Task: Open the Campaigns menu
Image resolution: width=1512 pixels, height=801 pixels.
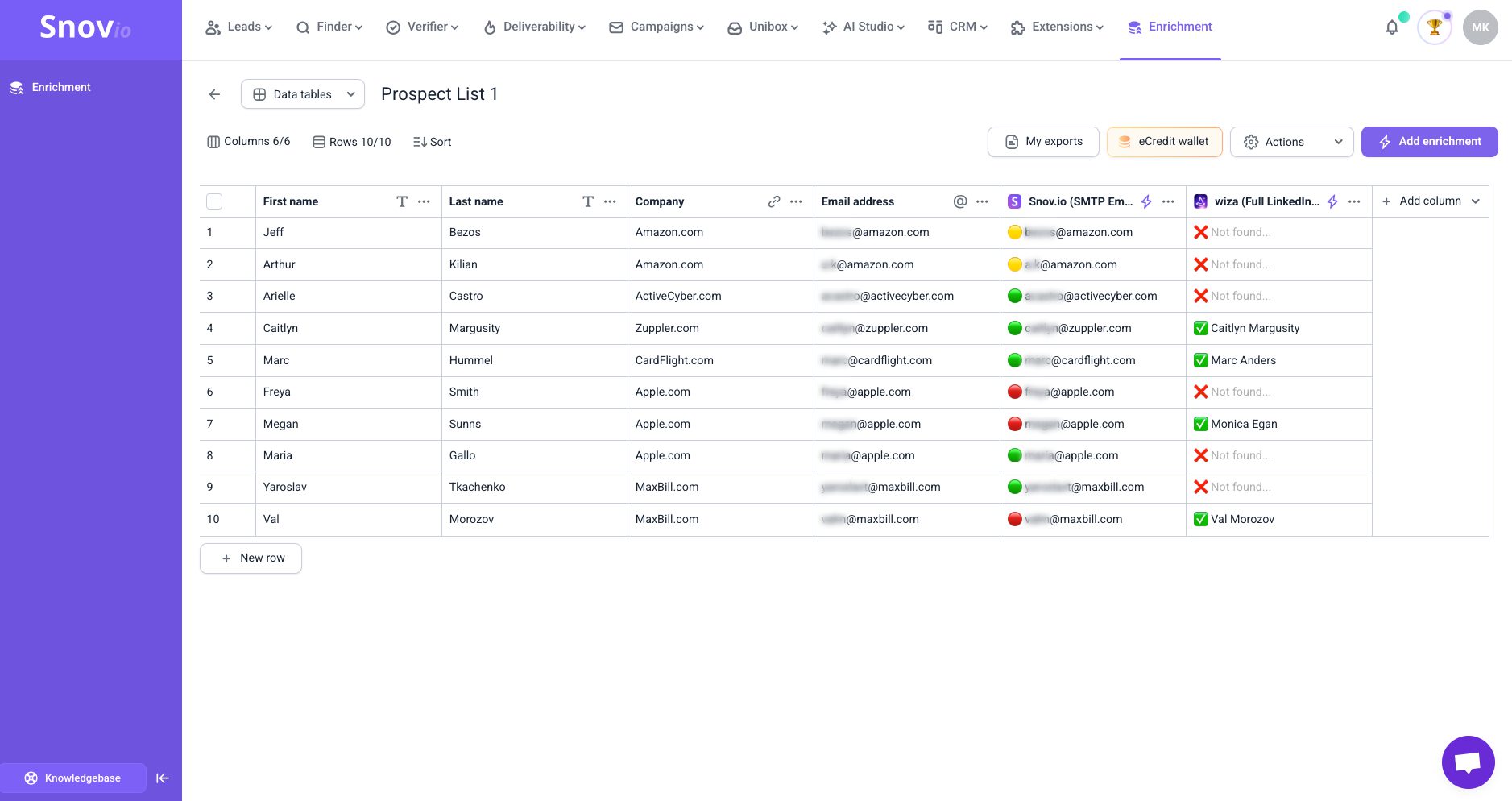Action: click(657, 27)
